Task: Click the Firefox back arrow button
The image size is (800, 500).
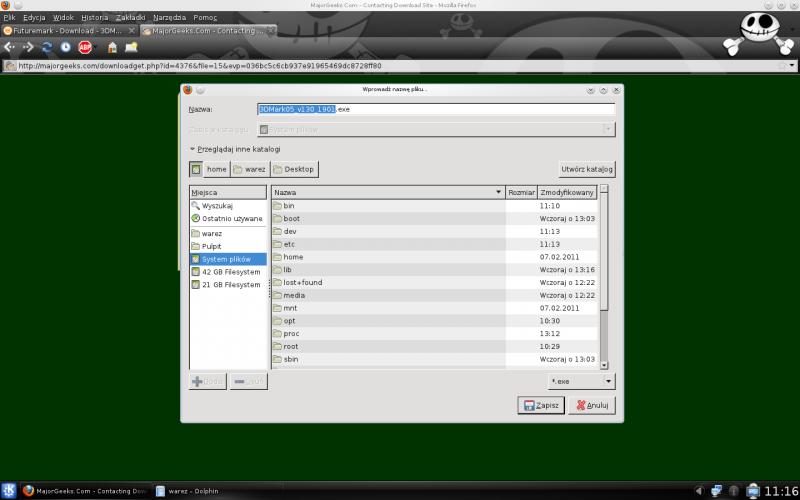Action: (10, 47)
